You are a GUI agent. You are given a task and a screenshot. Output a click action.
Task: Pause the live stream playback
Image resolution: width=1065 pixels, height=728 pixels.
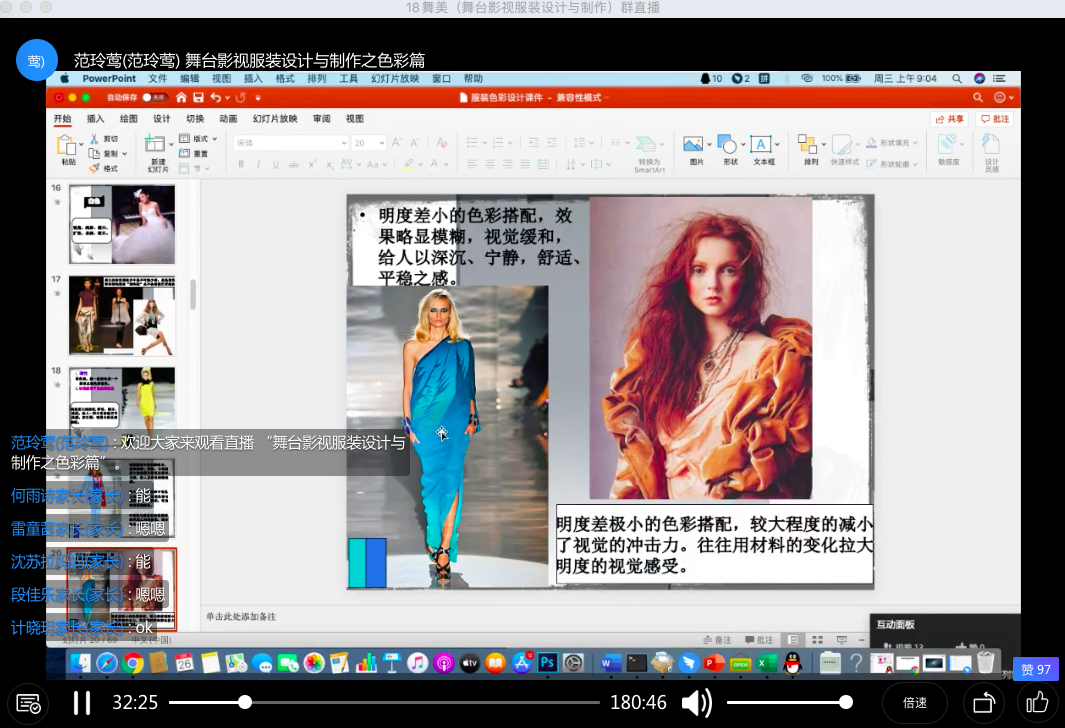coord(82,703)
